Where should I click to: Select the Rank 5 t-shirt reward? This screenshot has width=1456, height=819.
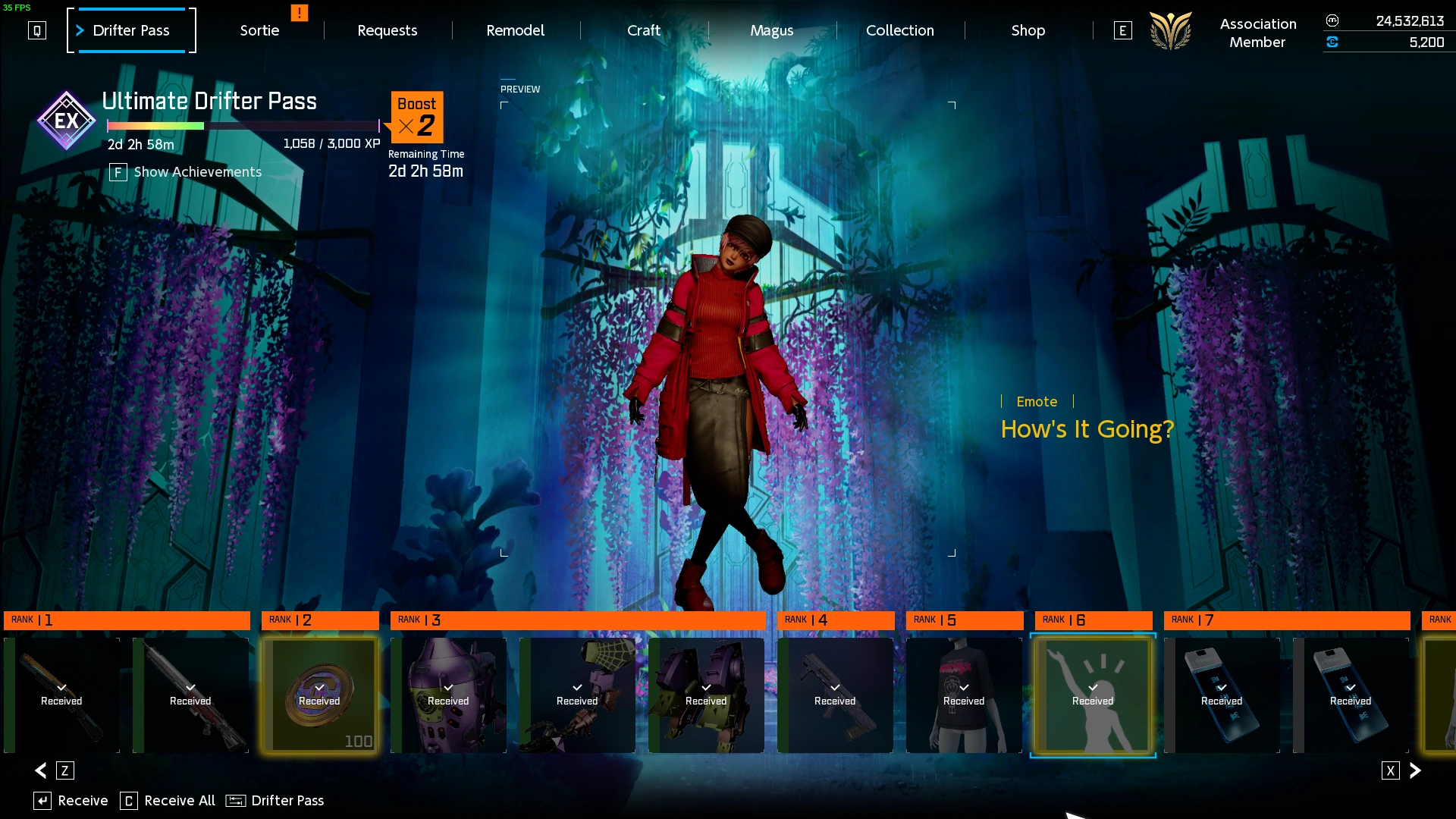pos(964,695)
